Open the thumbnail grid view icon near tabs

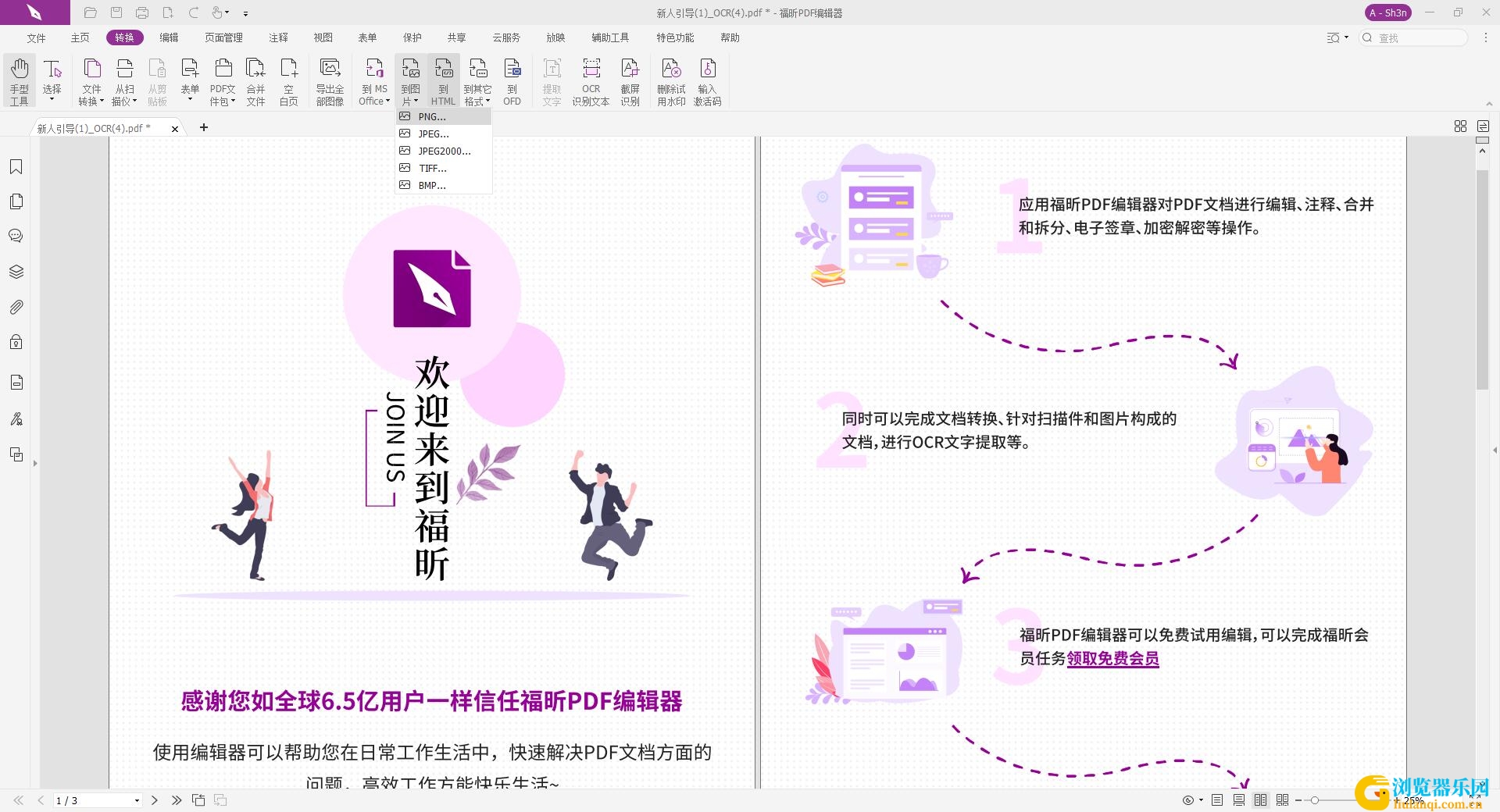coord(1460,126)
